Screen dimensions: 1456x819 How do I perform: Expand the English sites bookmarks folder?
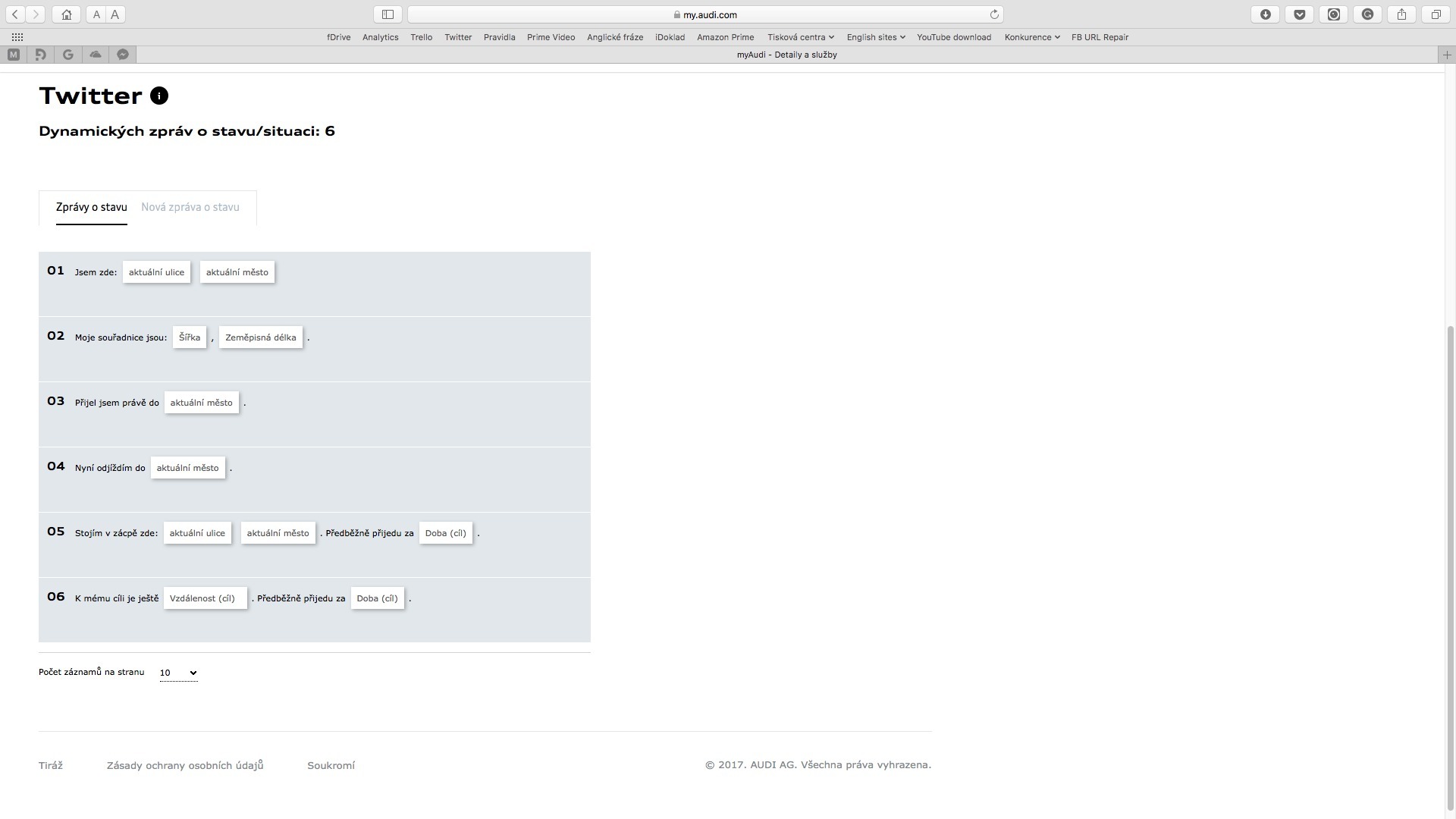pos(875,37)
